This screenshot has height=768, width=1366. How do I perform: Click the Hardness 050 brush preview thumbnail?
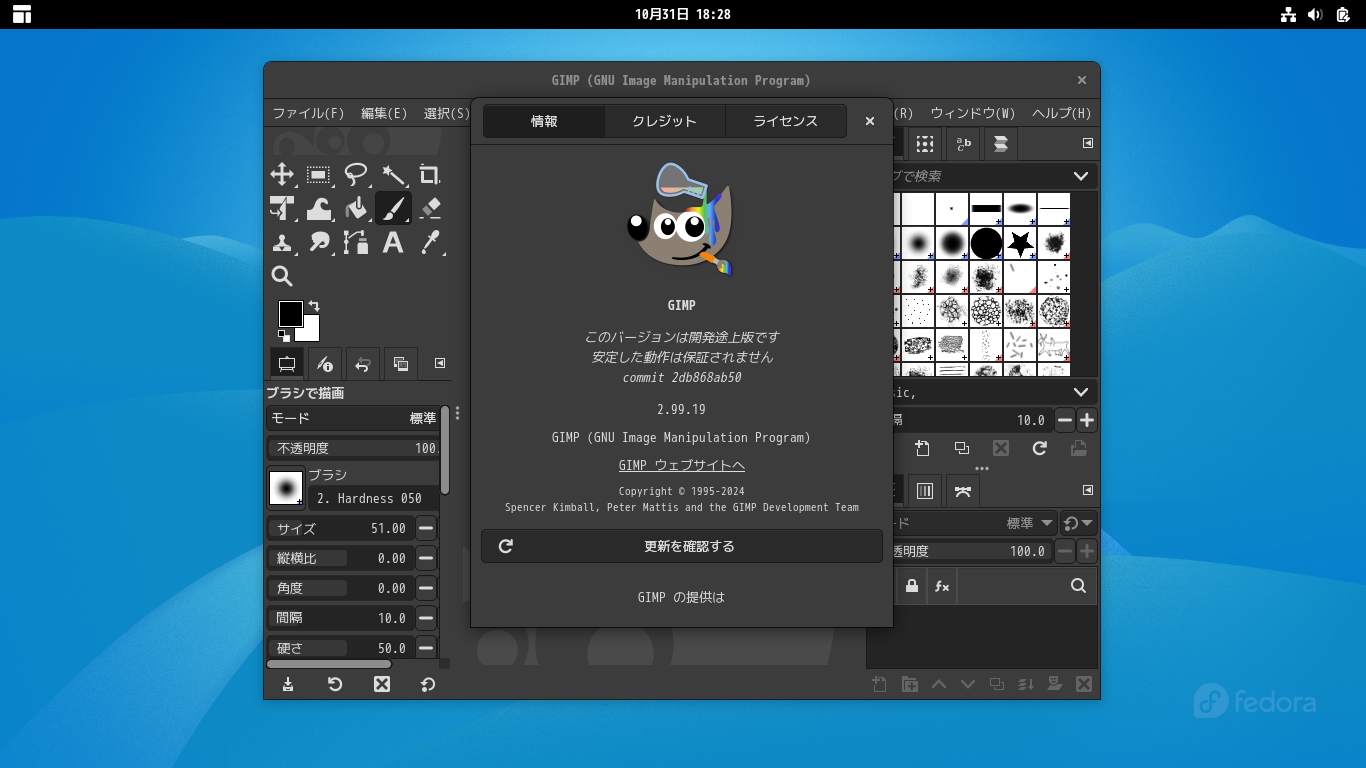click(286, 488)
